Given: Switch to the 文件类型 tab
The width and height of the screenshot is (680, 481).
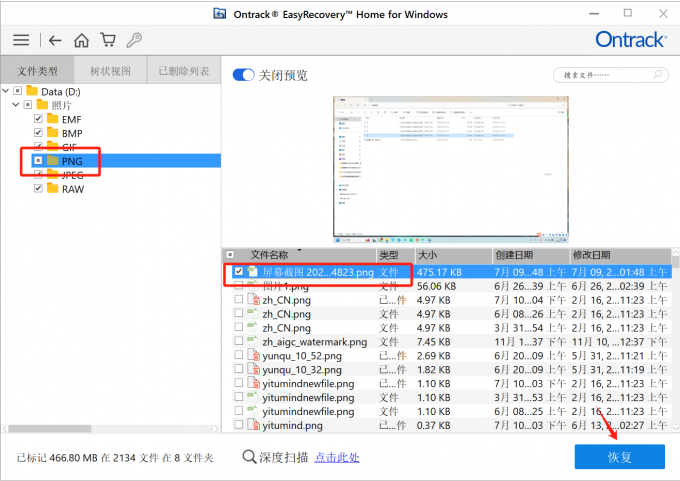Looking at the screenshot, I should tap(37, 70).
